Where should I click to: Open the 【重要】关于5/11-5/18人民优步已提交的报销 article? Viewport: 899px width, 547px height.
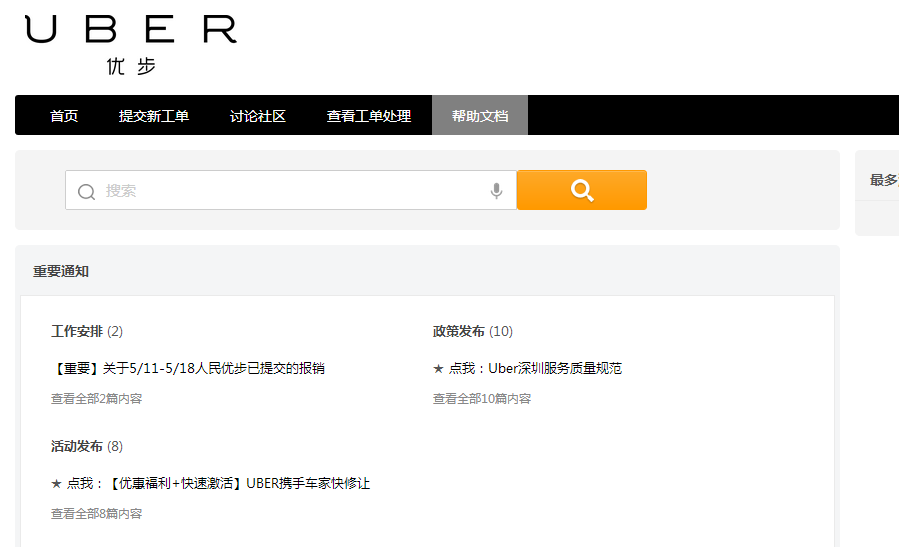[187, 368]
